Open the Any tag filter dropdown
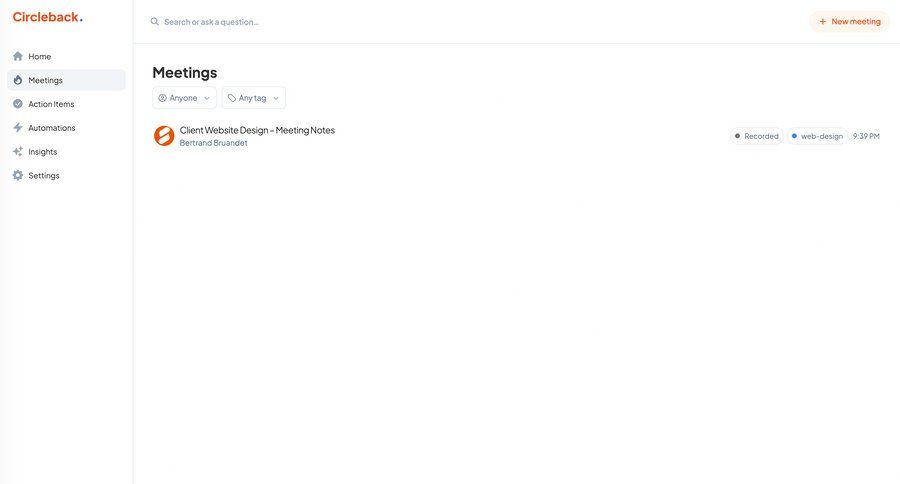Image resolution: width=900 pixels, height=484 pixels. tap(253, 98)
